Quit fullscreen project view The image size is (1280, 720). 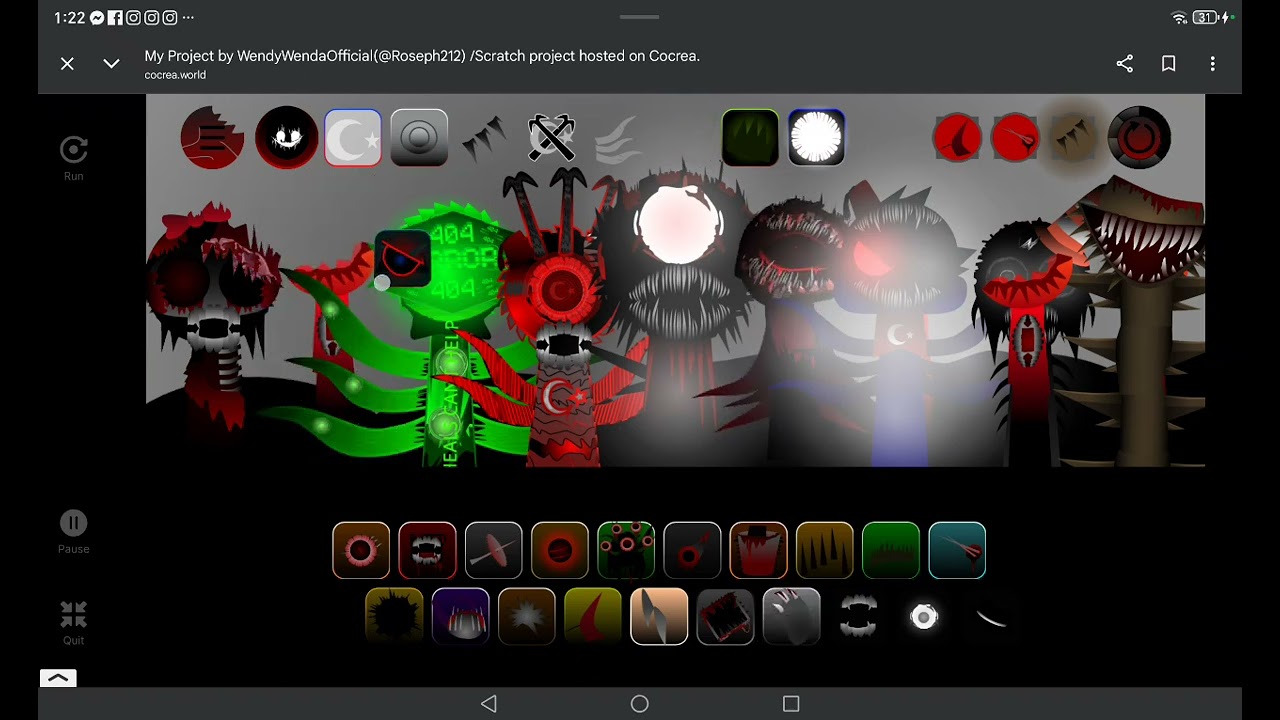[73, 622]
